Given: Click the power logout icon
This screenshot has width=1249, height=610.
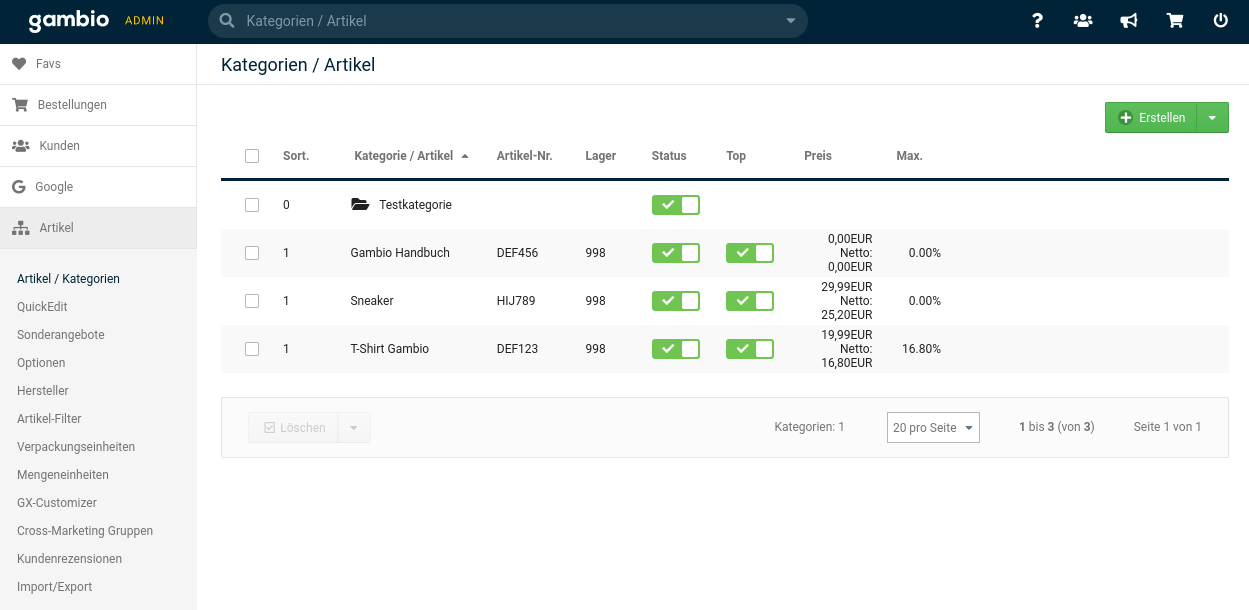Looking at the screenshot, I should pos(1220,21).
